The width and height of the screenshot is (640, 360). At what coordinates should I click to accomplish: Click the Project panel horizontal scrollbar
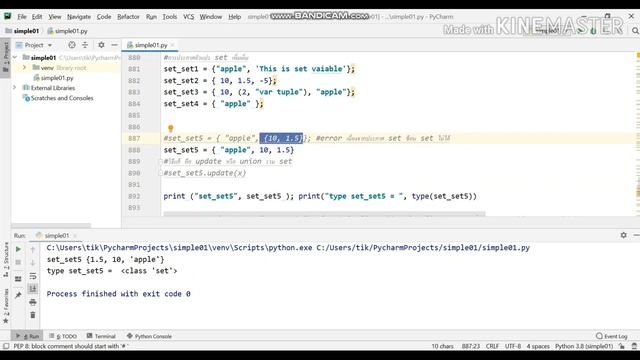pyautogui.click(x=51, y=225)
